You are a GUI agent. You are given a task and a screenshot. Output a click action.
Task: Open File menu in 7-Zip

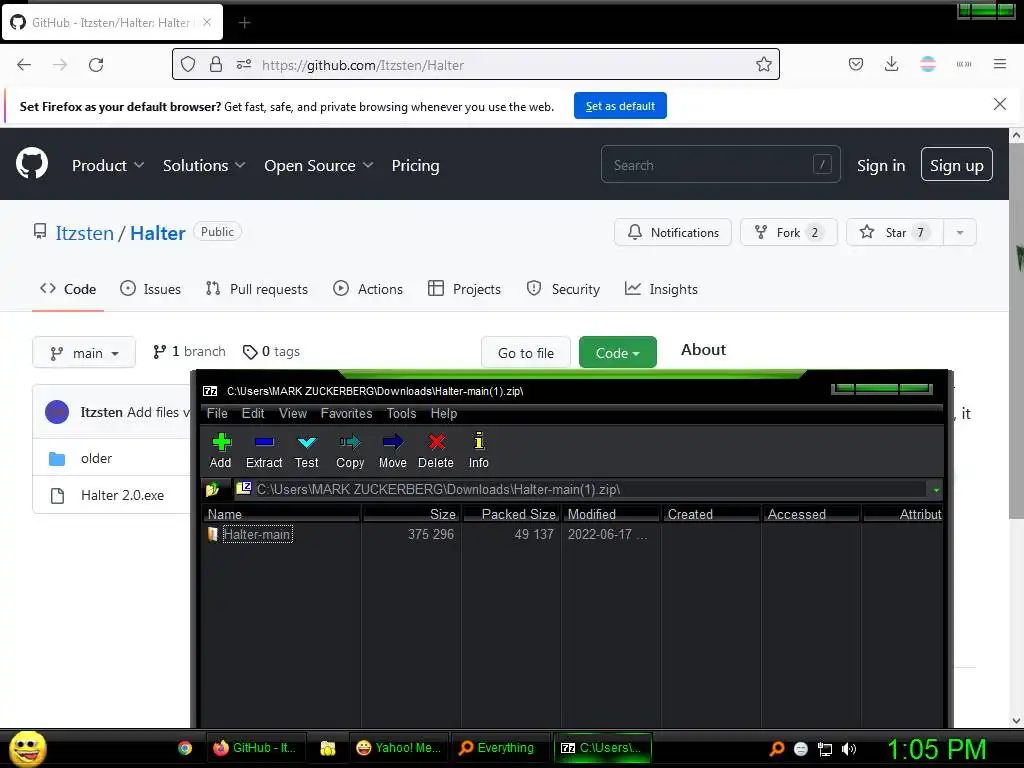pos(217,413)
